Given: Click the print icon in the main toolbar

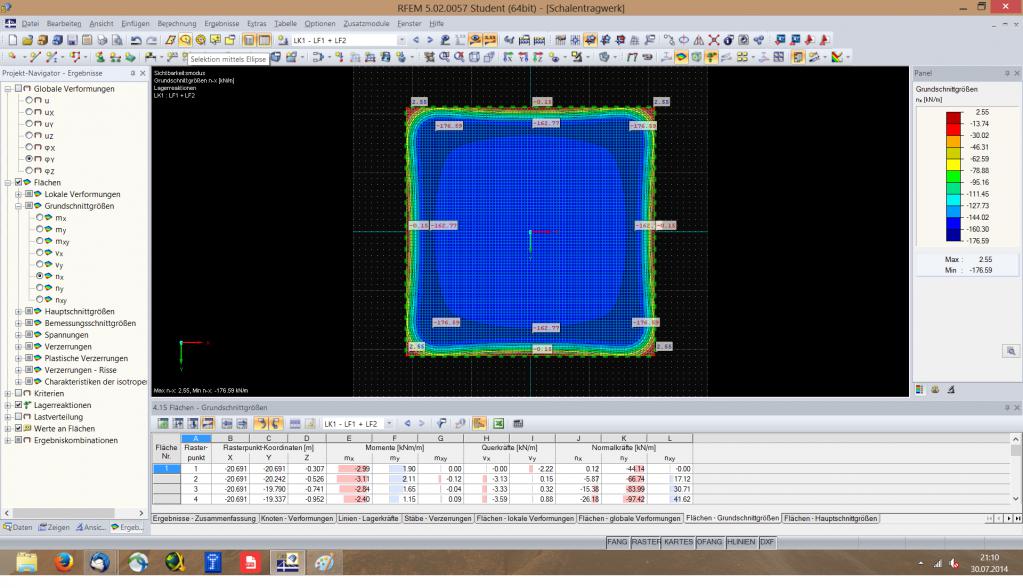Looking at the screenshot, I should pos(102,40).
